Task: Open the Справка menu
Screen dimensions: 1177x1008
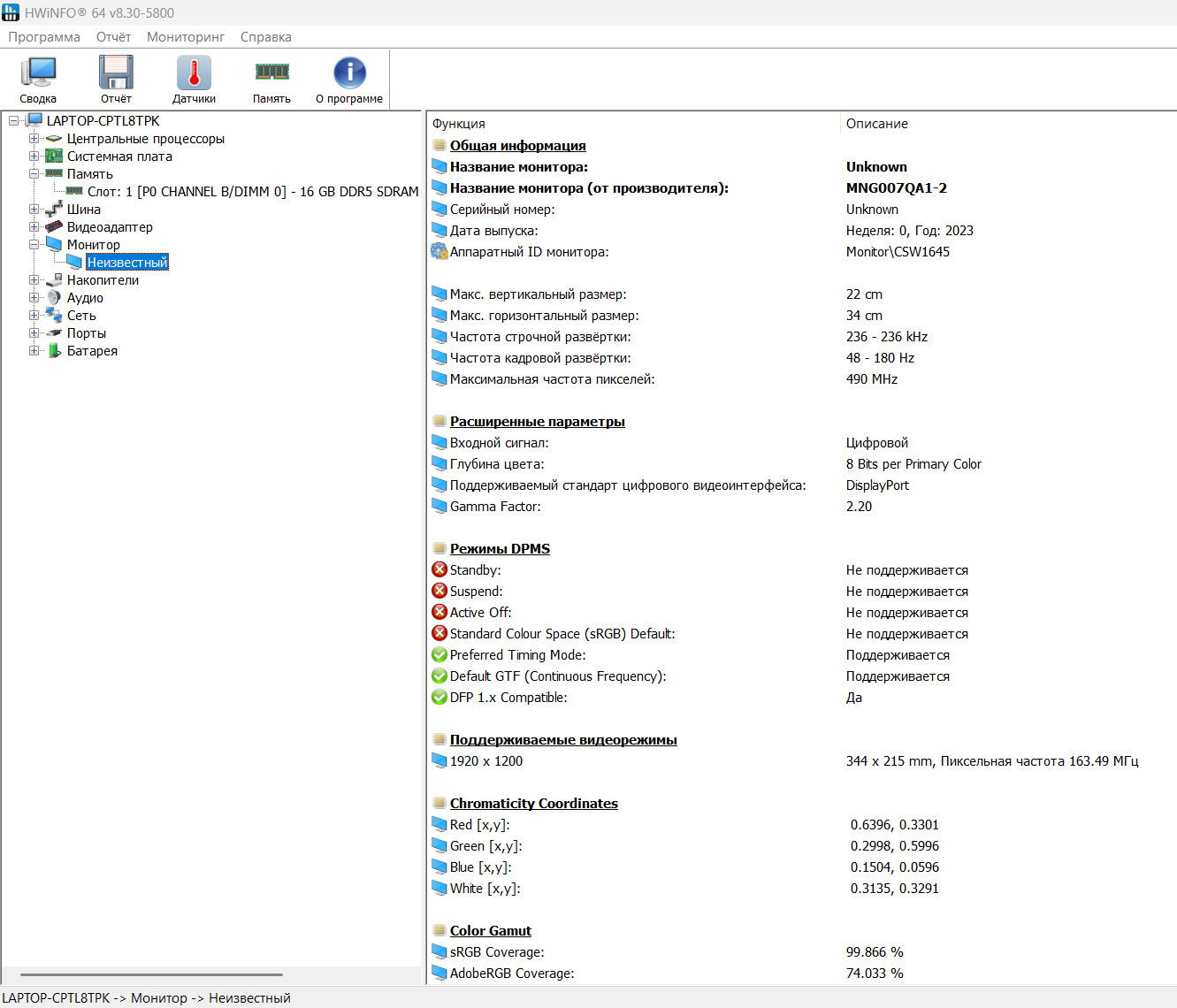Action: coord(265,37)
